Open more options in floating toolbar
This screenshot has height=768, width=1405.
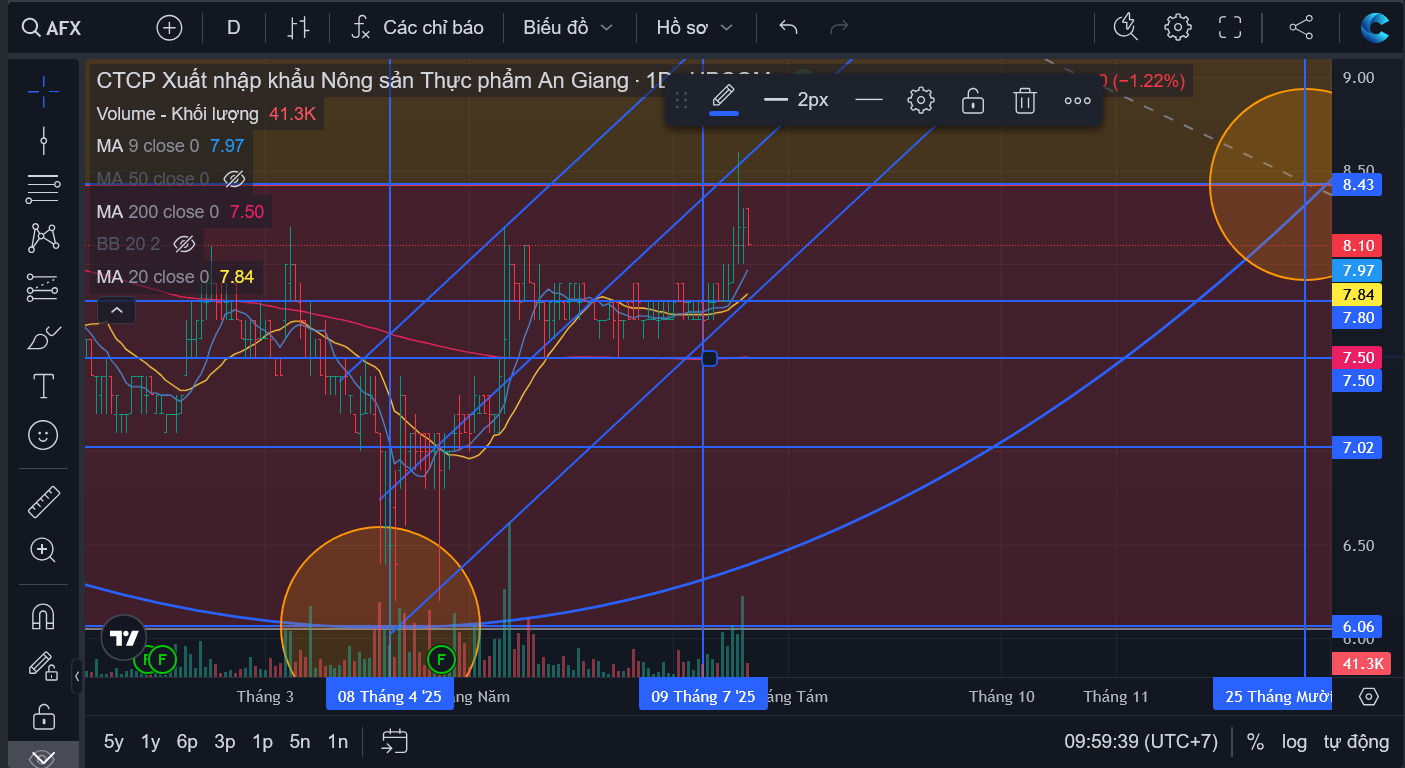click(x=1077, y=100)
